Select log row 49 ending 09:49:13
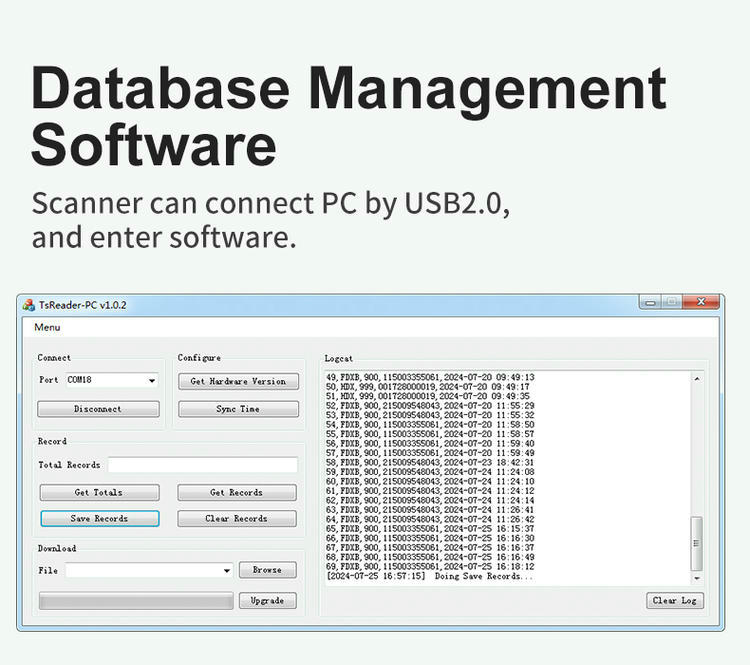 click(x=430, y=377)
